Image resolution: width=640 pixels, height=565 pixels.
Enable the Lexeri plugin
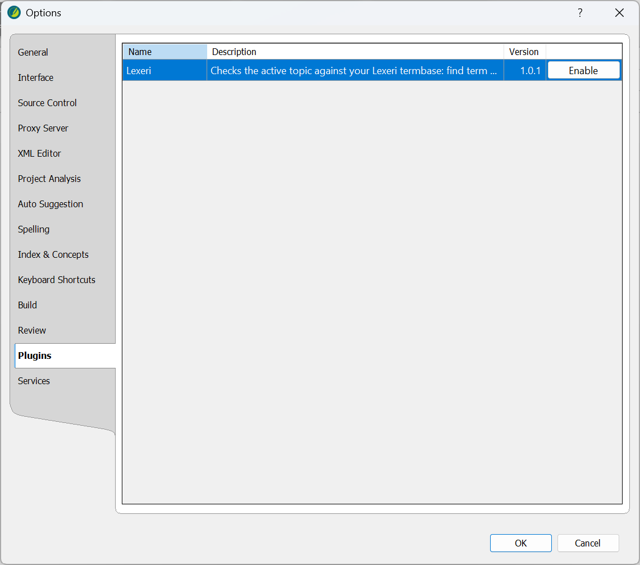pos(583,71)
